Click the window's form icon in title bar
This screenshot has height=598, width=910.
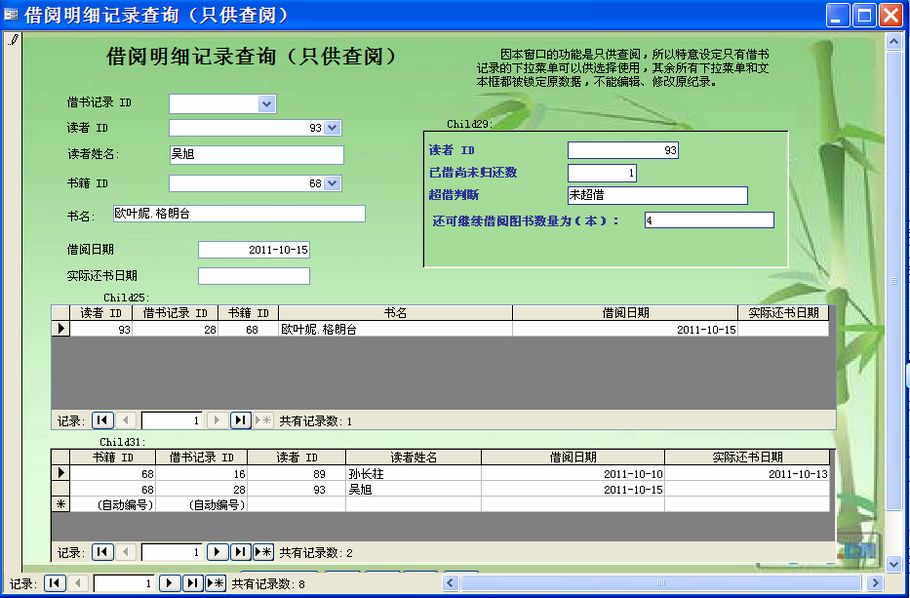point(10,15)
